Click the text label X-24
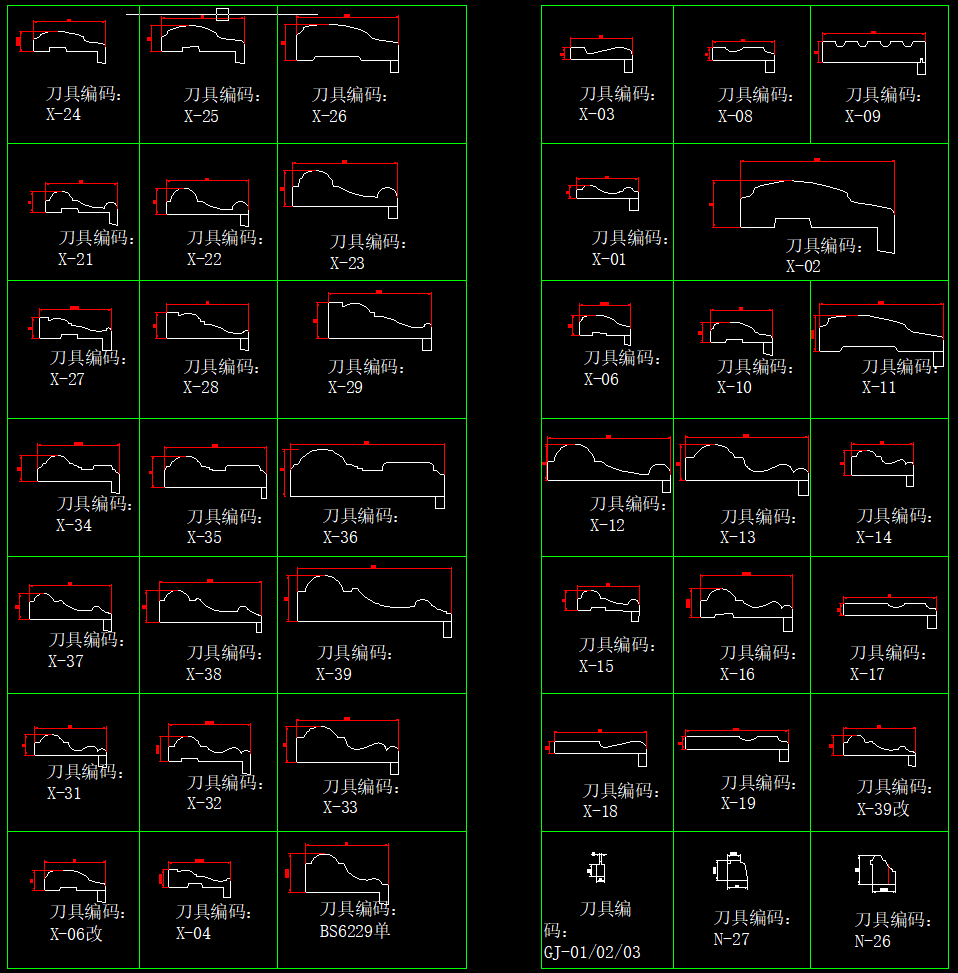The image size is (958, 973). pyautogui.click(x=63, y=115)
